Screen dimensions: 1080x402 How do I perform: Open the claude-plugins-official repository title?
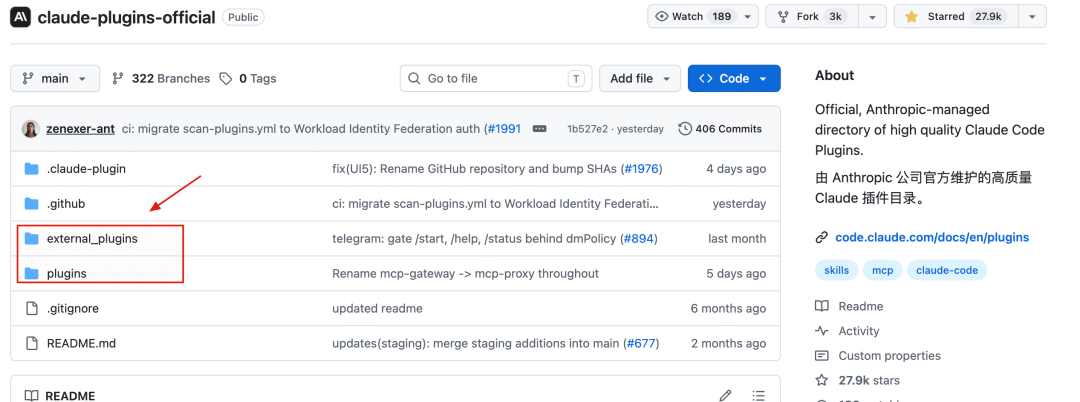click(x=127, y=18)
